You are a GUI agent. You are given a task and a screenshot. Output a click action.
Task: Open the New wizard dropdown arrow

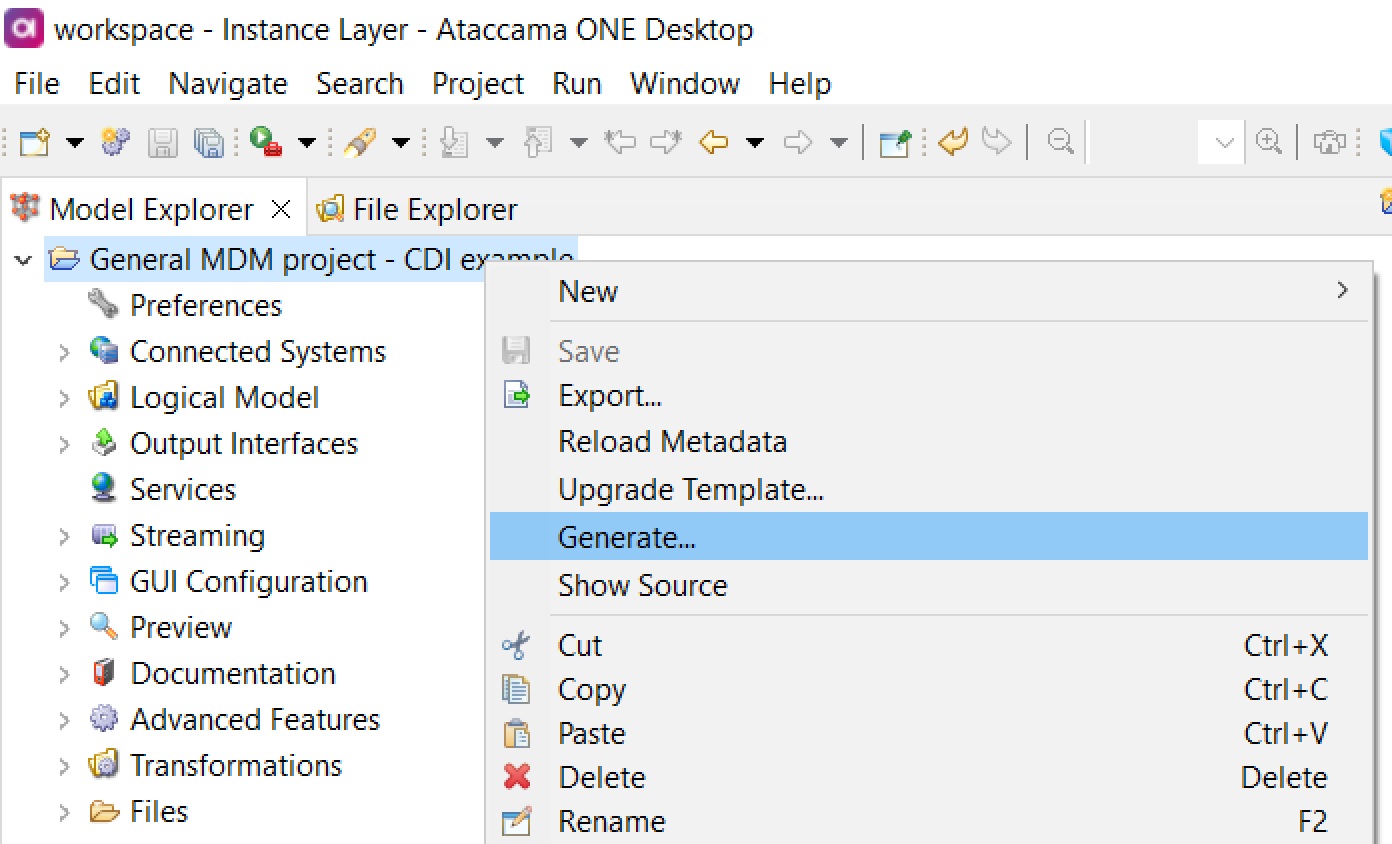pyautogui.click(x=75, y=143)
